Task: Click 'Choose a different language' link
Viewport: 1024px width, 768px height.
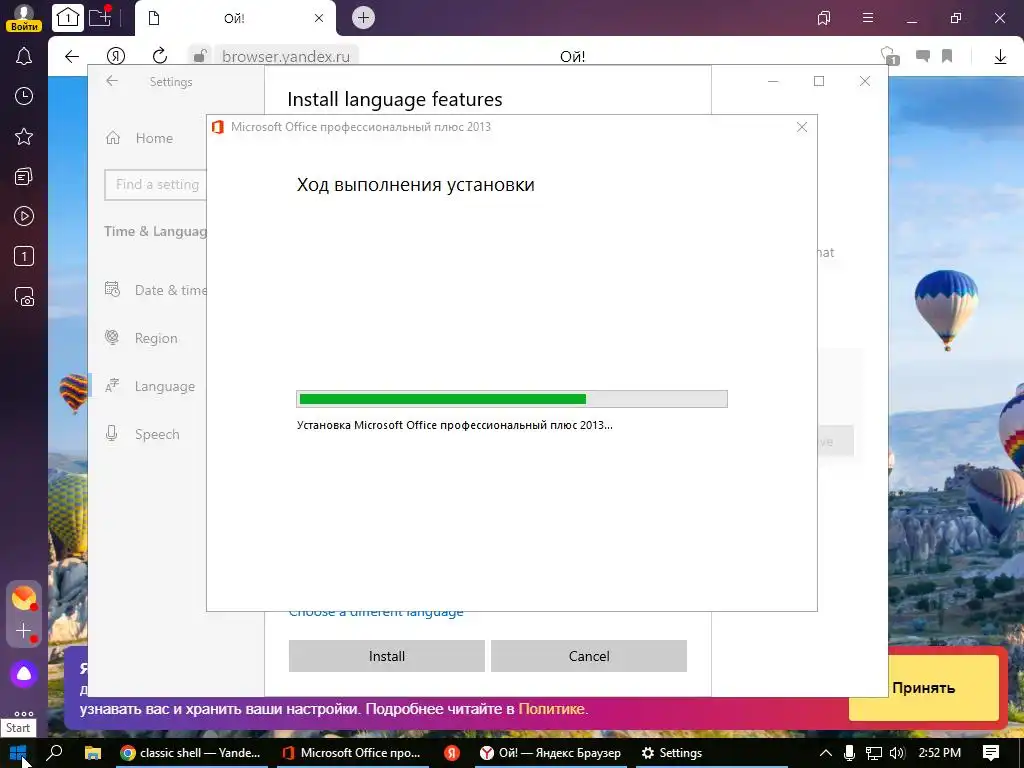Action: (376, 613)
